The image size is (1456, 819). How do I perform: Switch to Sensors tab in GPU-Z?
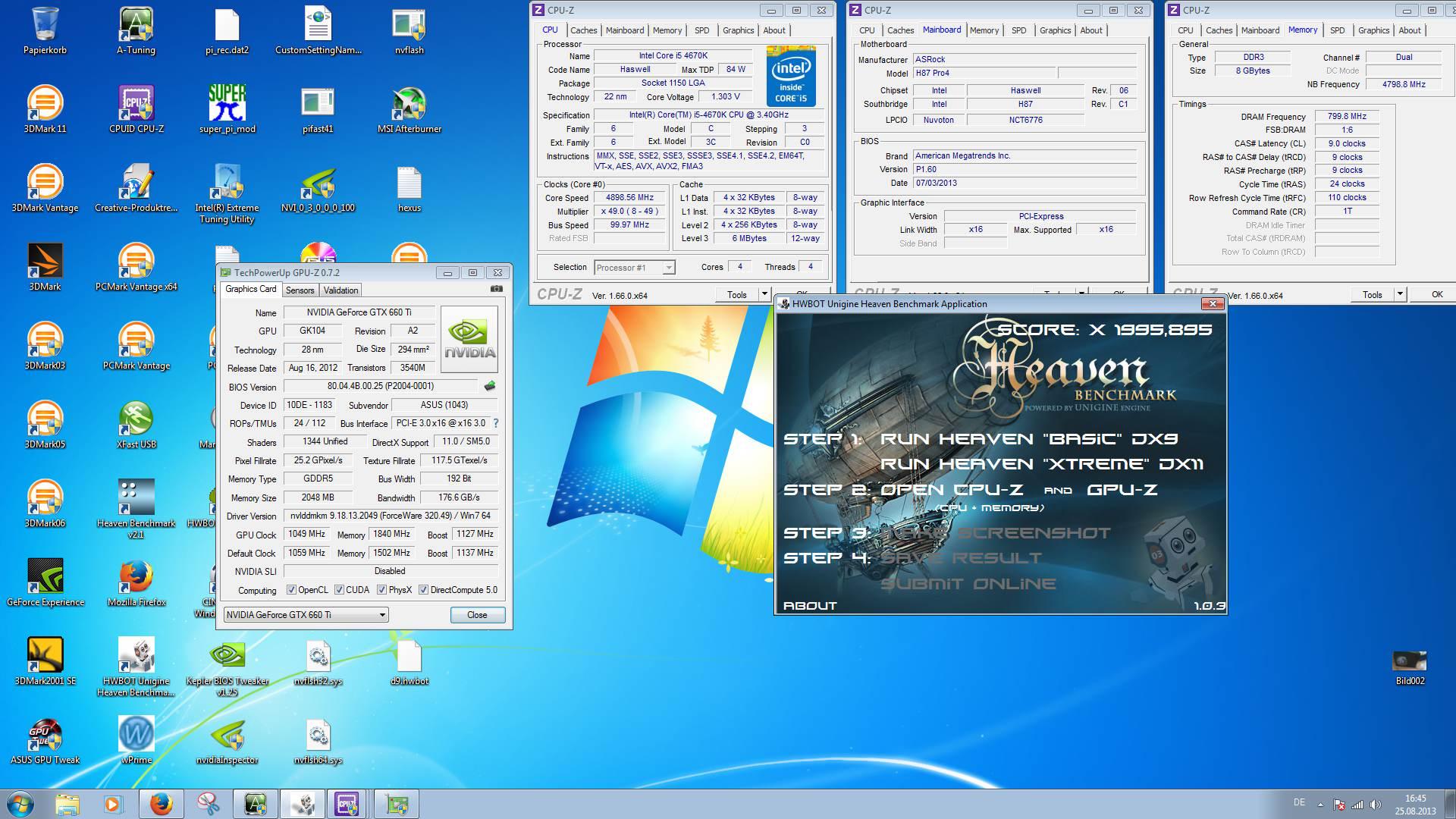coord(300,290)
